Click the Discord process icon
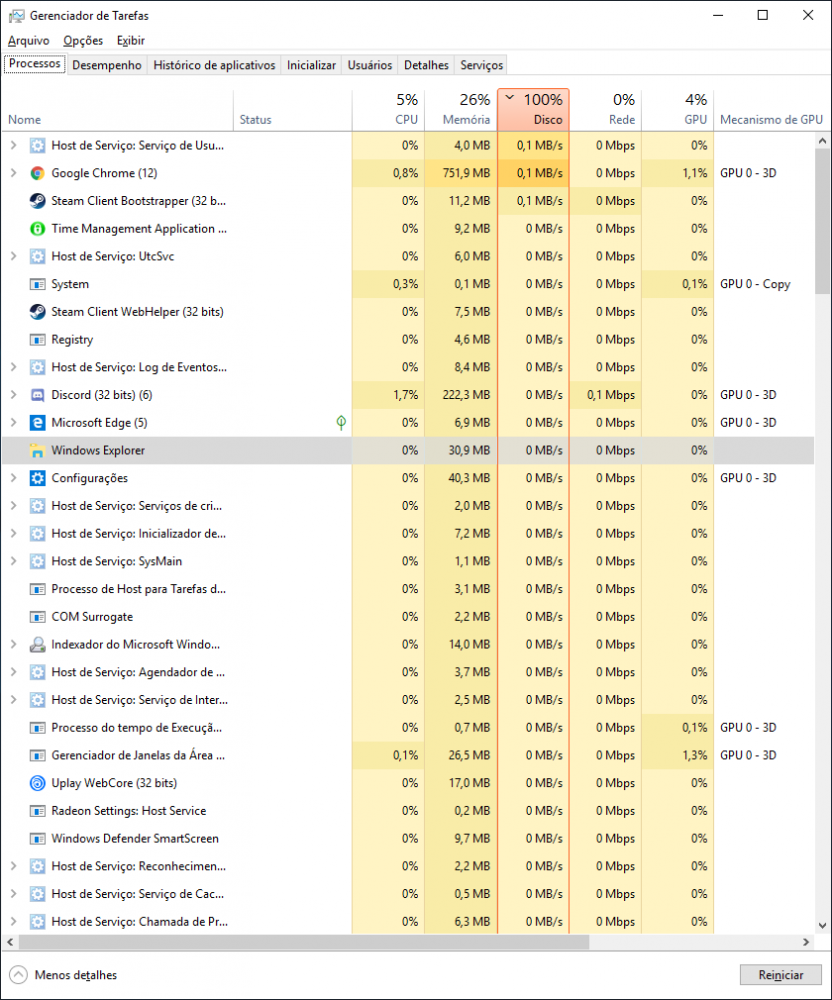 [37, 395]
